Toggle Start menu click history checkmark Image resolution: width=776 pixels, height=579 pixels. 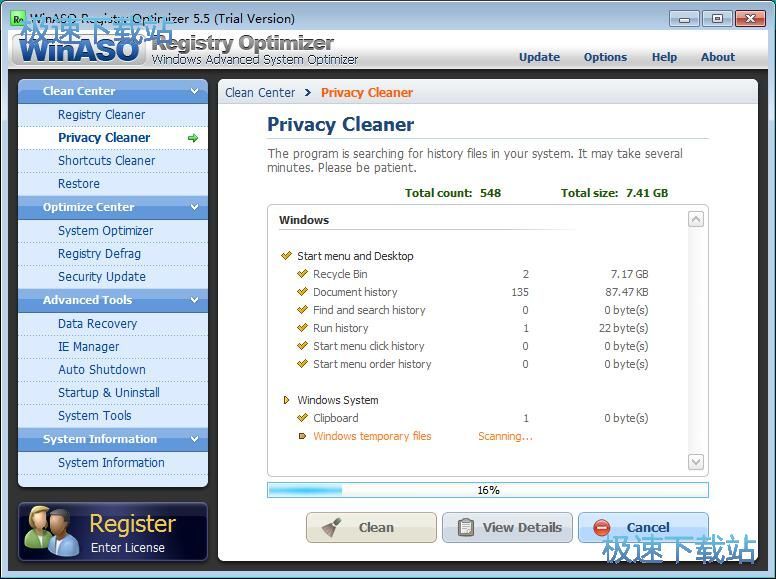(302, 346)
